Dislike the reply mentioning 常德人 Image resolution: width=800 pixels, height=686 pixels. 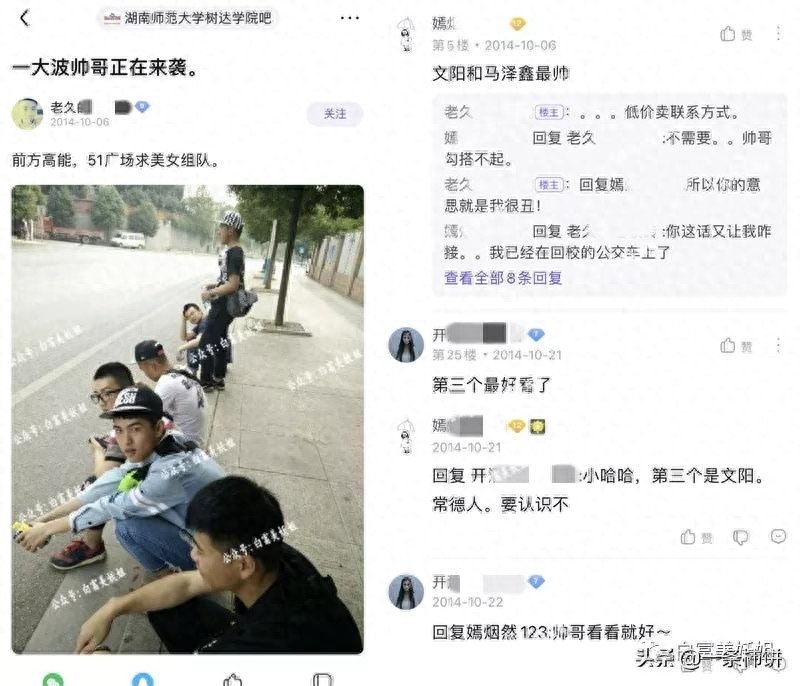point(740,537)
